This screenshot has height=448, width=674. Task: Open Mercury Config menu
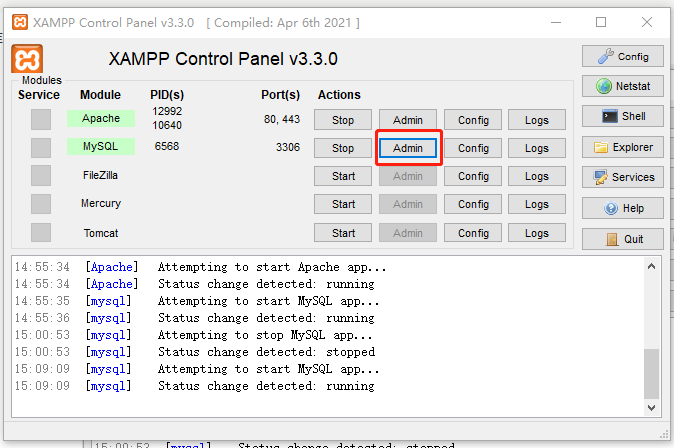coord(473,204)
